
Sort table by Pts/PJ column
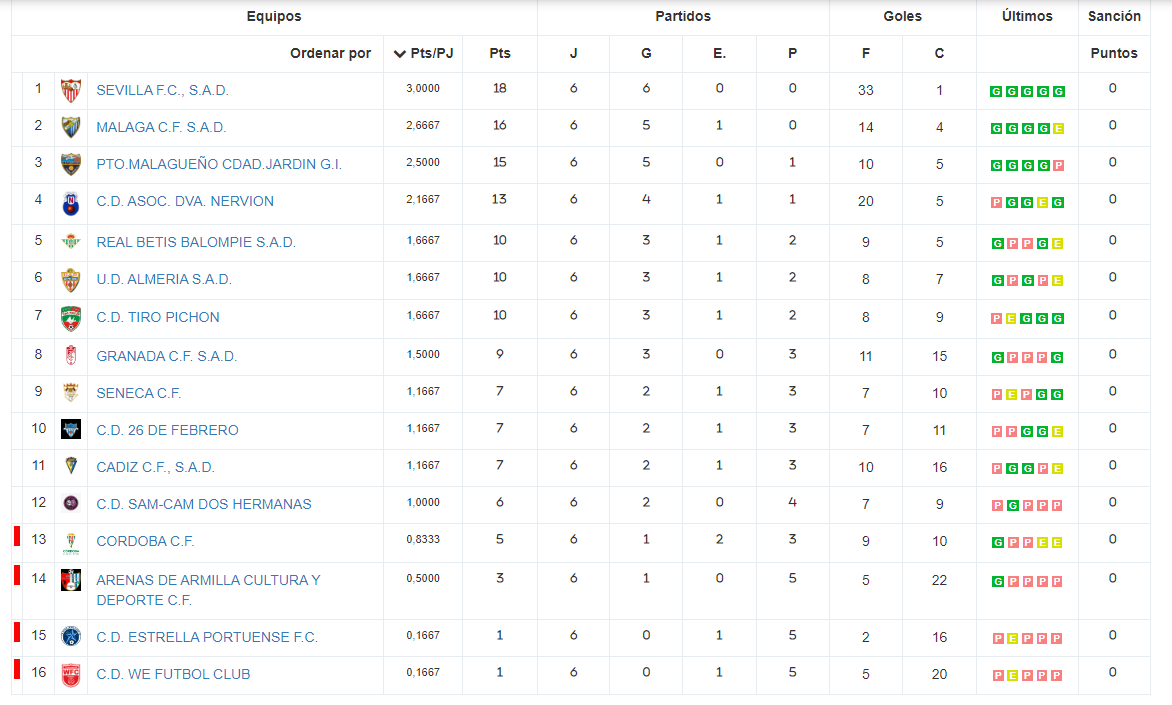(423, 53)
